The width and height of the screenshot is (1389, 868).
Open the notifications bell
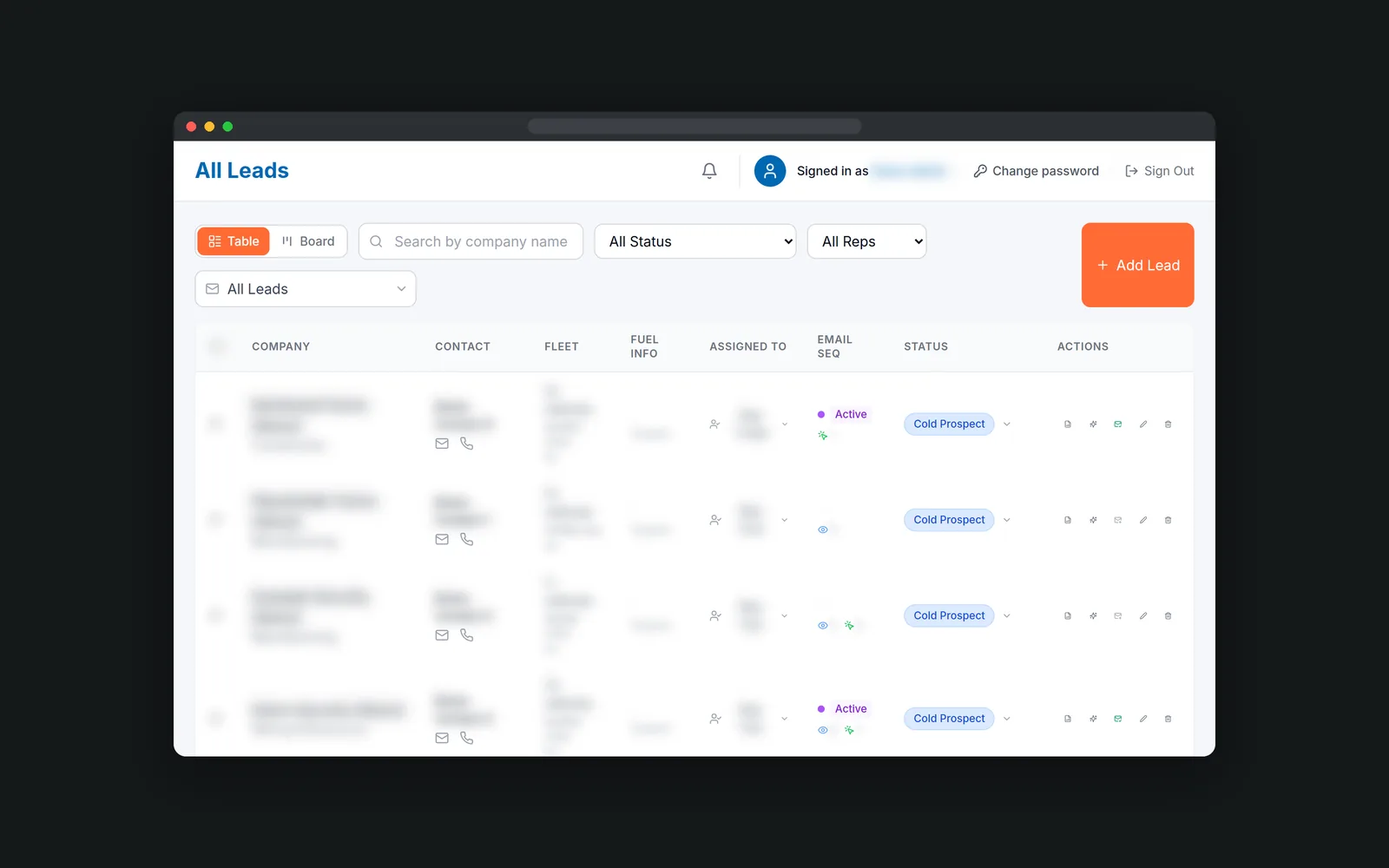[x=709, y=171]
